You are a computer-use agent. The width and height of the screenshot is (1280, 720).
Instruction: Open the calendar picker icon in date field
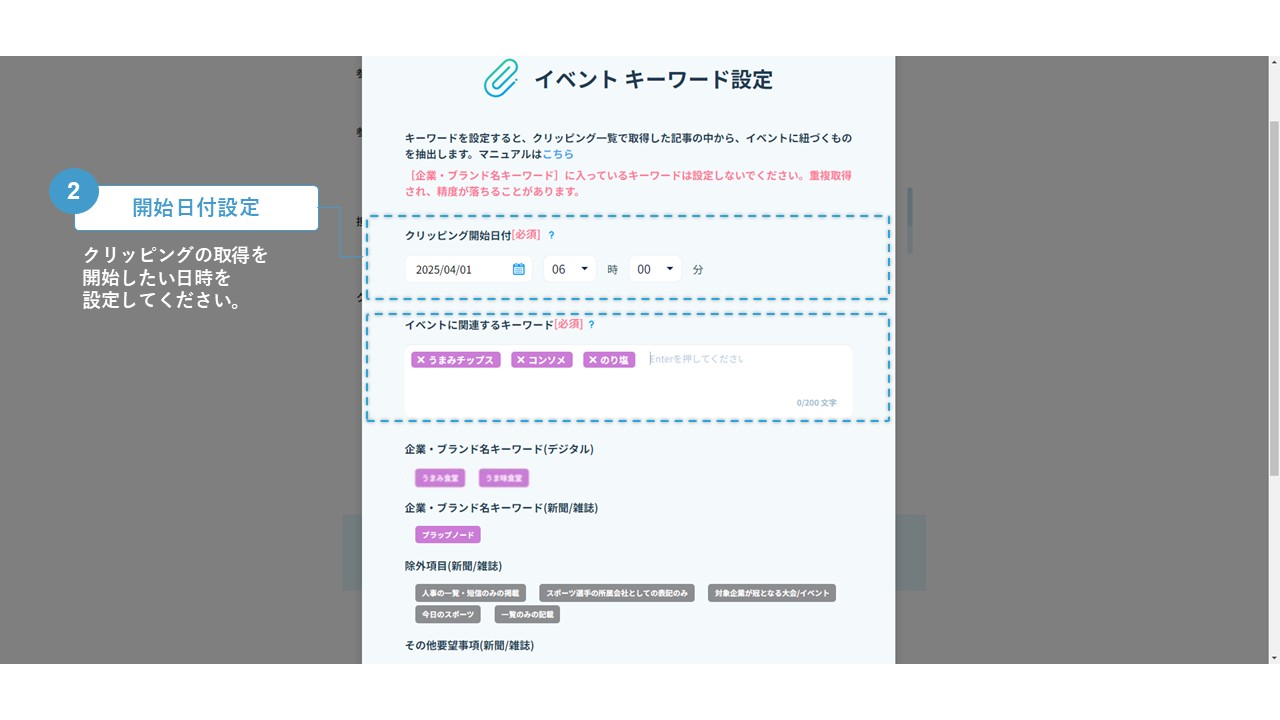(x=518, y=269)
